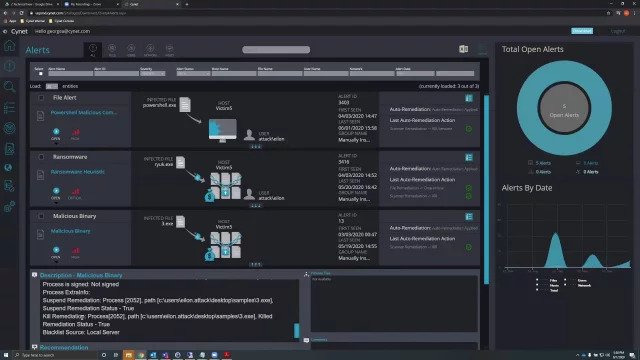
Task: Click the description box scrollbar thumb
Action: click(x=296, y=331)
